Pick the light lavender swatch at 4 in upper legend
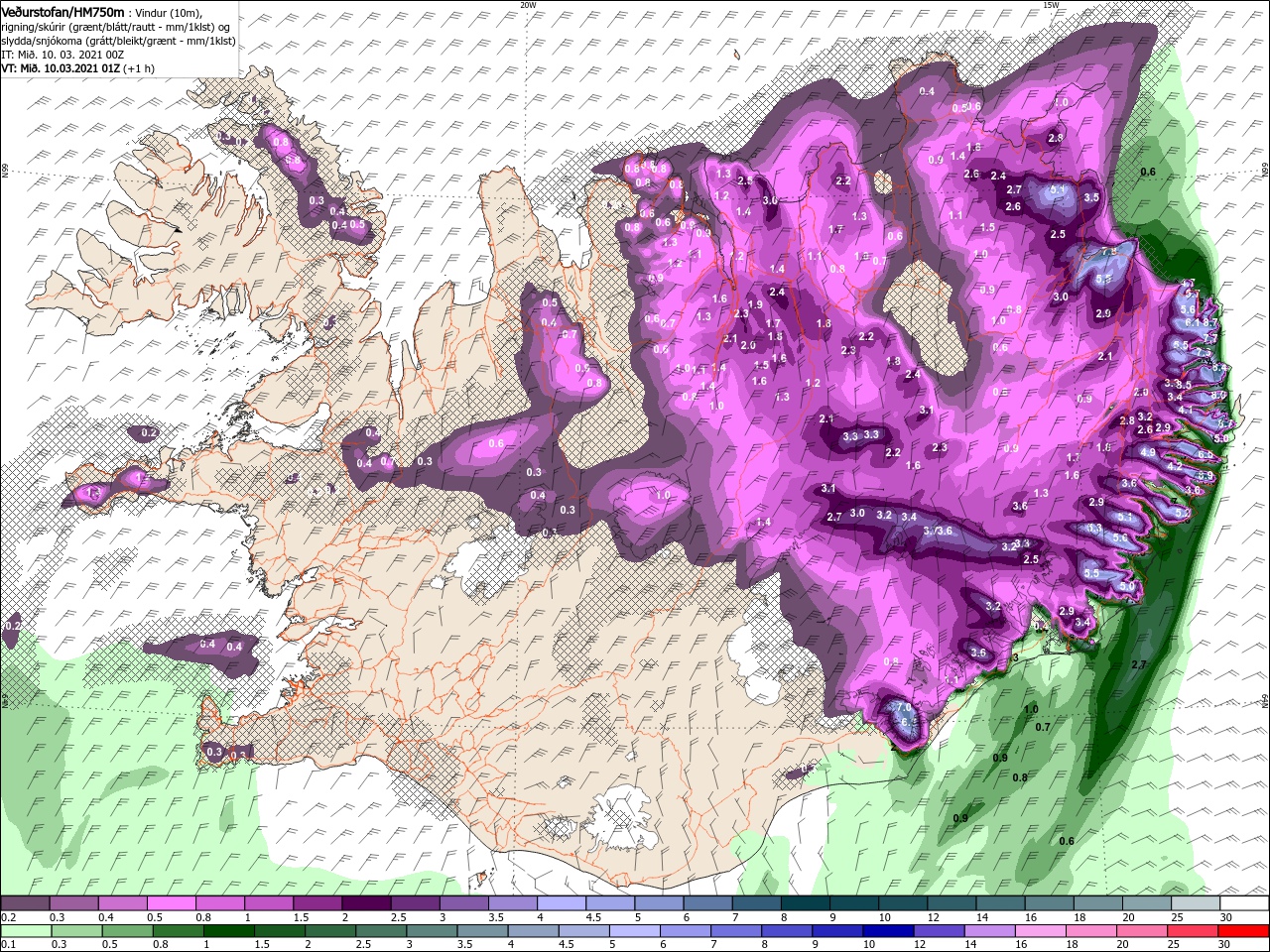 (561, 903)
